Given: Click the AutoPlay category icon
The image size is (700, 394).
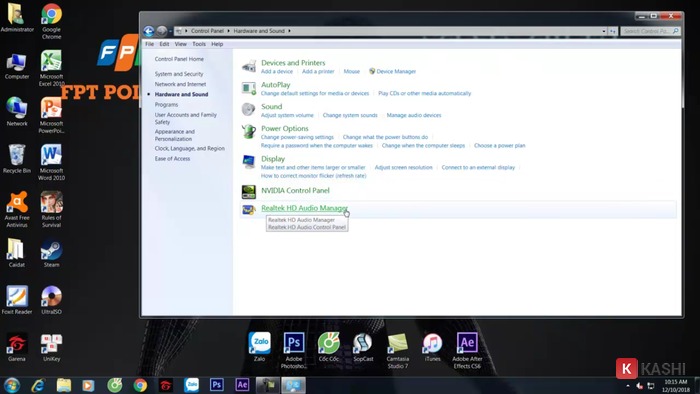Looking at the screenshot, I should tap(249, 88).
